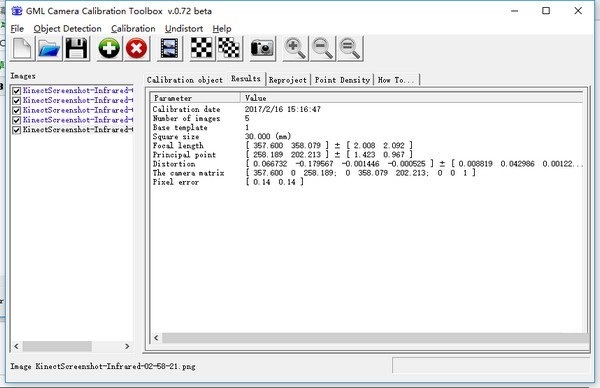Open the Undistort menu
The height and width of the screenshot is (388, 600).
[x=184, y=29]
